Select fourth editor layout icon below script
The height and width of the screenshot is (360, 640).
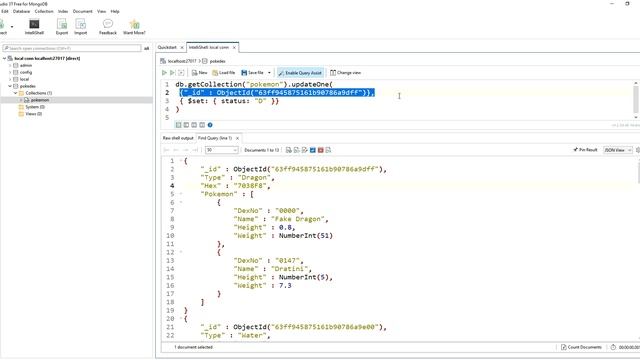pyautogui.click(x=202, y=125)
